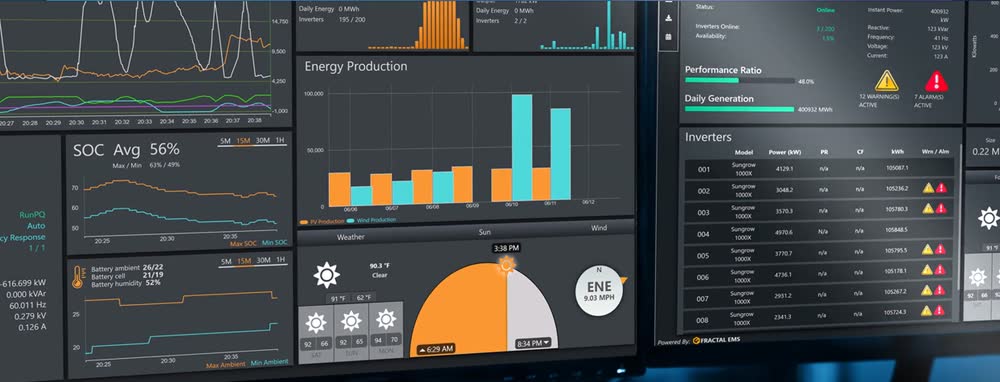Click the yellow 12 warnings active triangle

pyautogui.click(x=886, y=81)
